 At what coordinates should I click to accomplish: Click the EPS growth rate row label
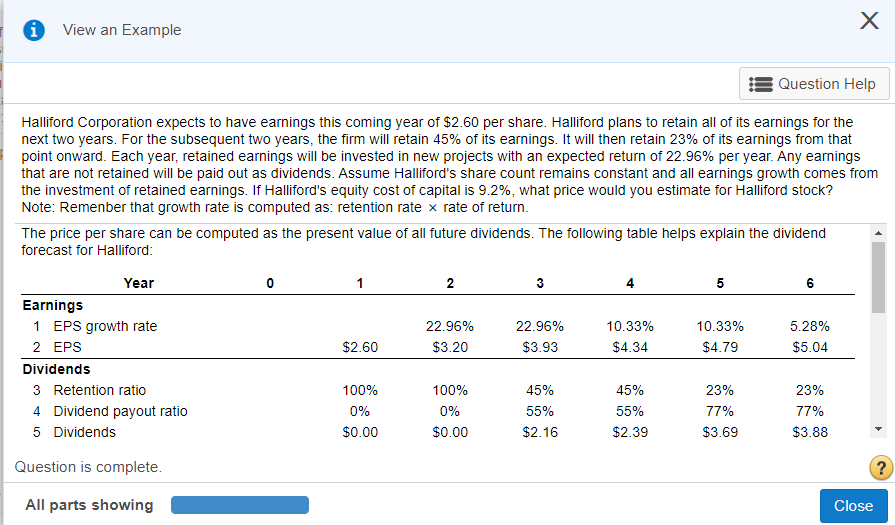[105, 326]
